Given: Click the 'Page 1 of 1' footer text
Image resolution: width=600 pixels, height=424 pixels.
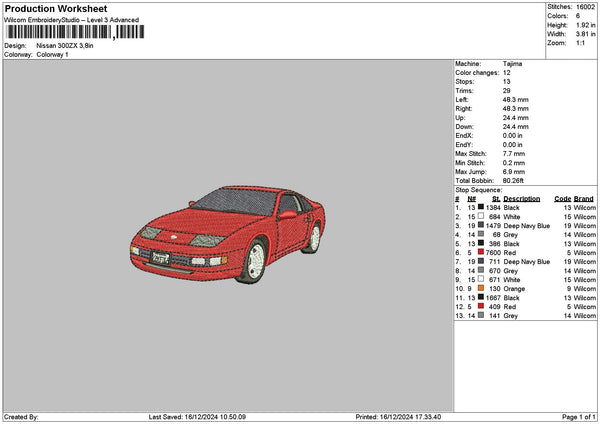Looking at the screenshot, I should pos(579,417).
